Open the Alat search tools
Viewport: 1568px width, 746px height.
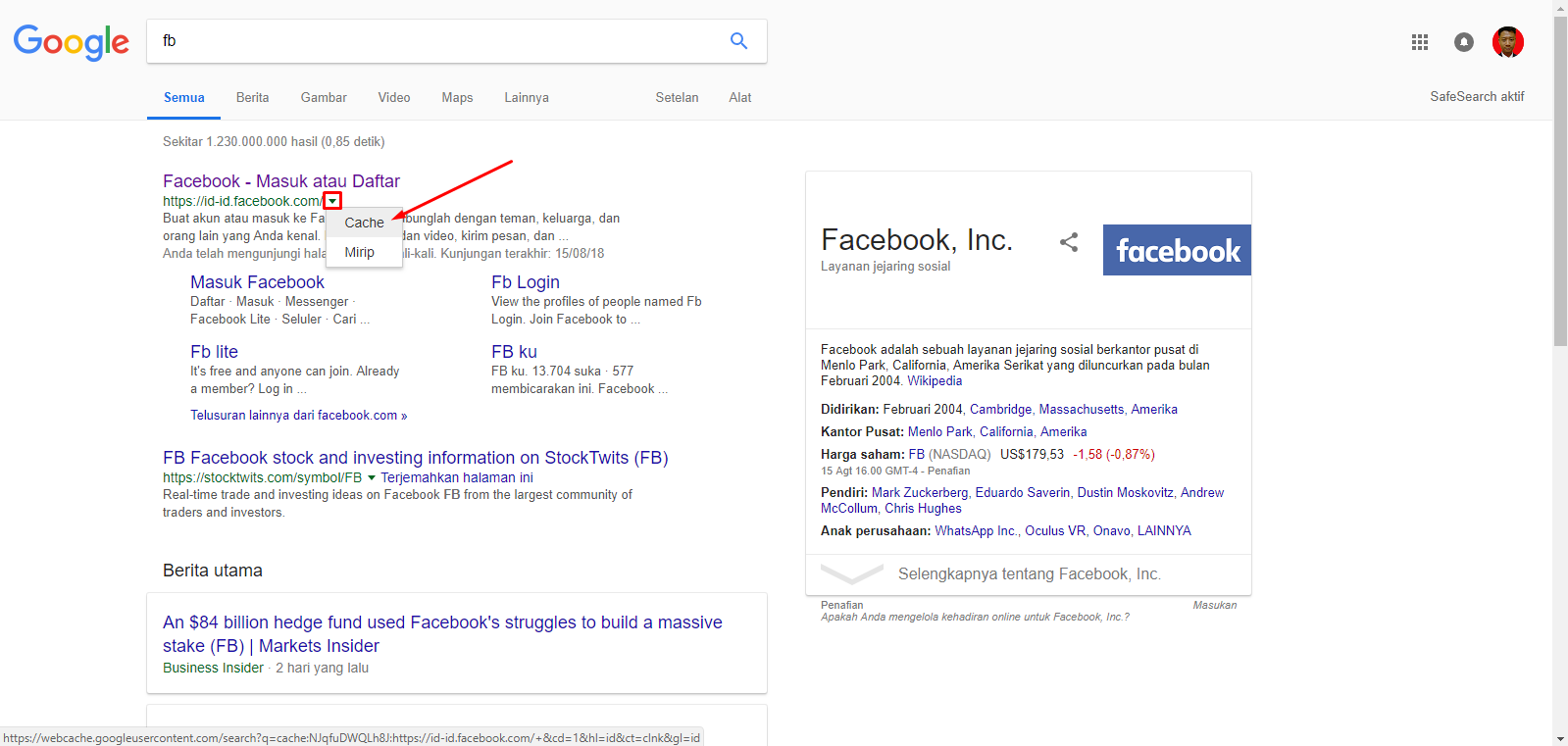pyautogui.click(x=740, y=97)
